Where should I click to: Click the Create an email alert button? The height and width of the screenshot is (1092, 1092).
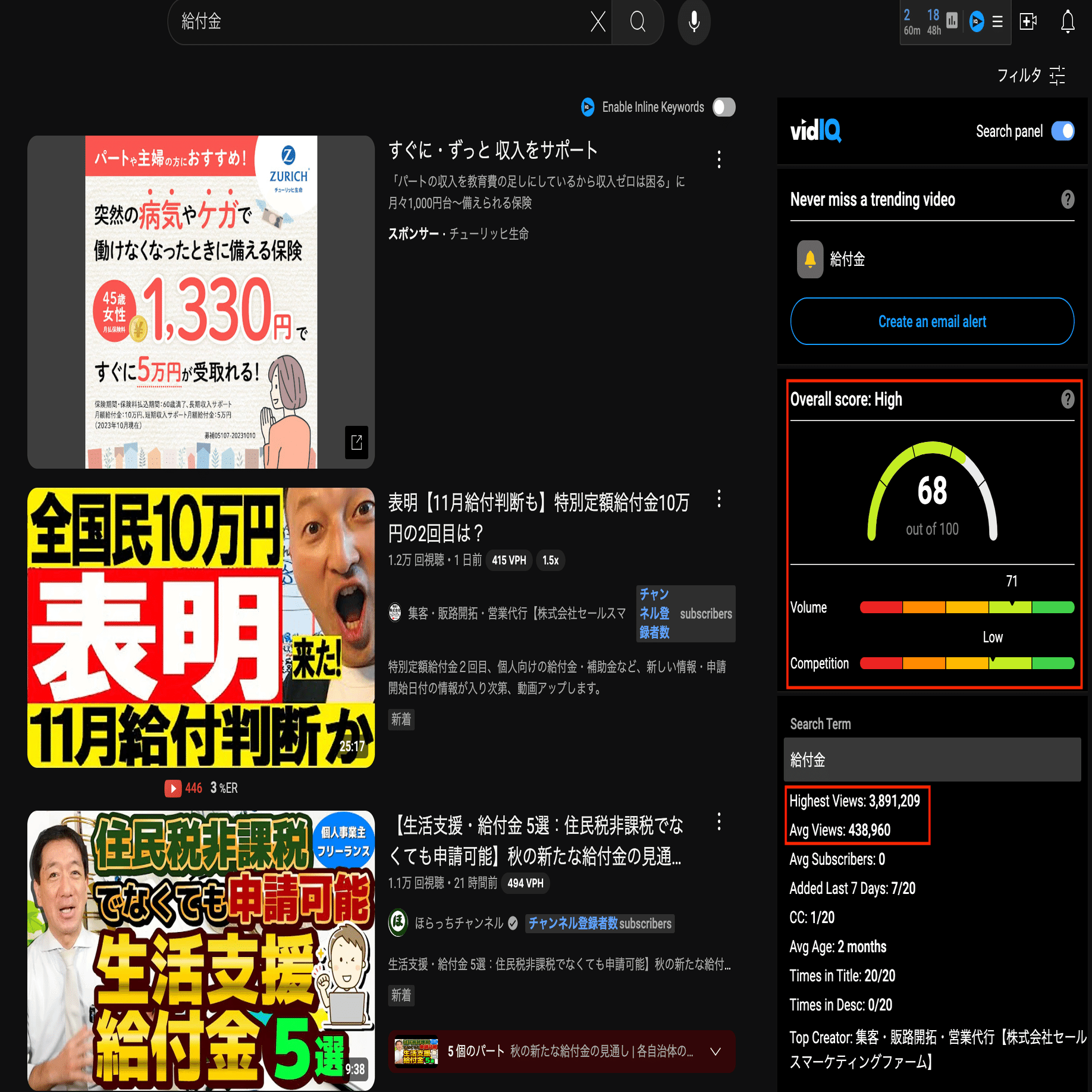tap(931, 321)
